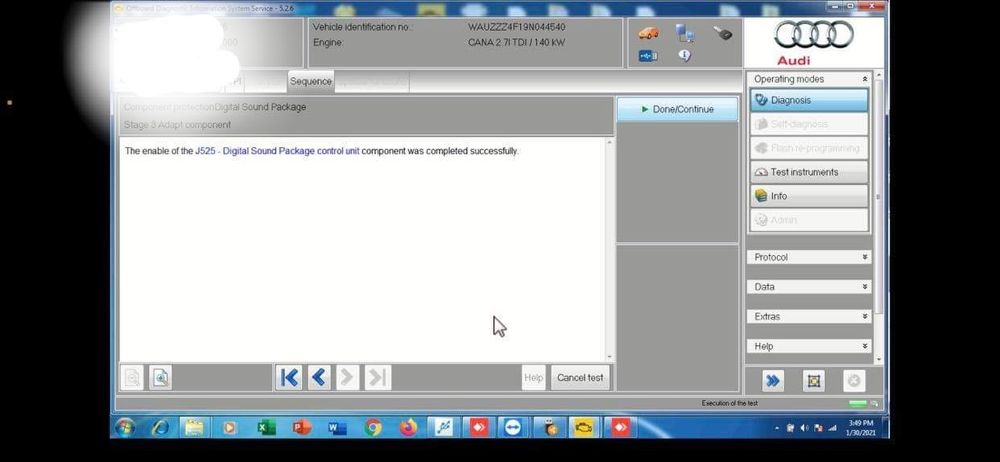This screenshot has height=462, width=1000.
Task: Jump to the first page arrow
Action: (289, 378)
